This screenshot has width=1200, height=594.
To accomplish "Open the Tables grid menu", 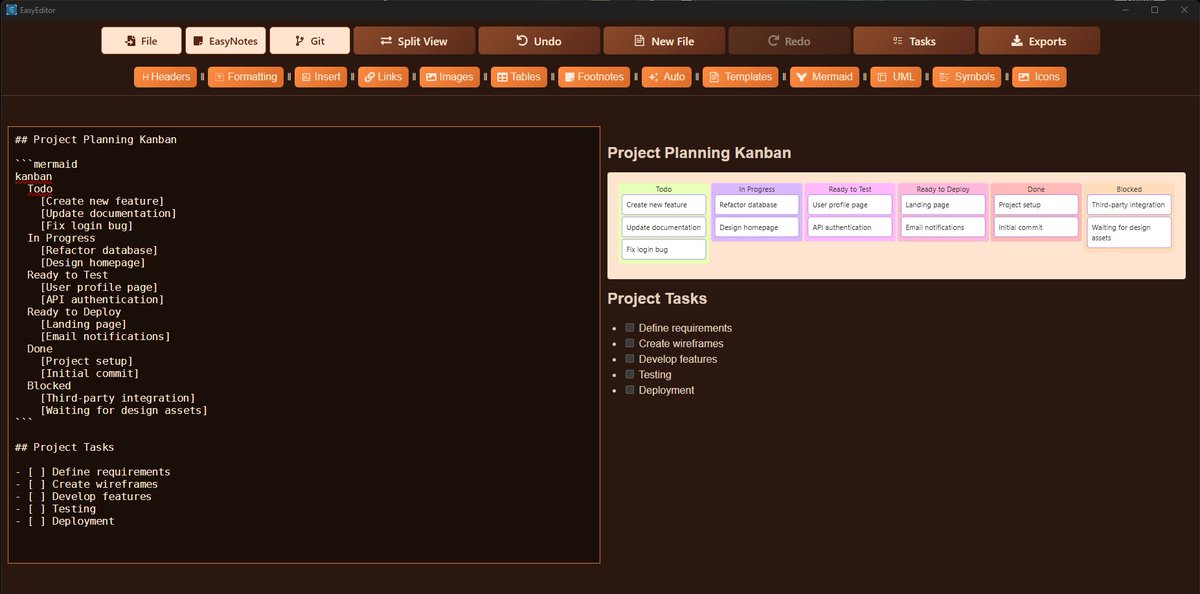I will (x=519, y=77).
